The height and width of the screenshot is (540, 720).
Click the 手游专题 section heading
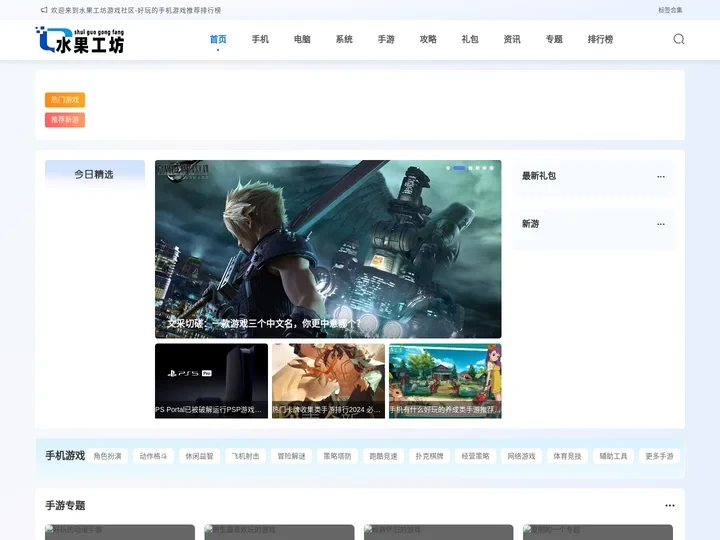click(65, 506)
